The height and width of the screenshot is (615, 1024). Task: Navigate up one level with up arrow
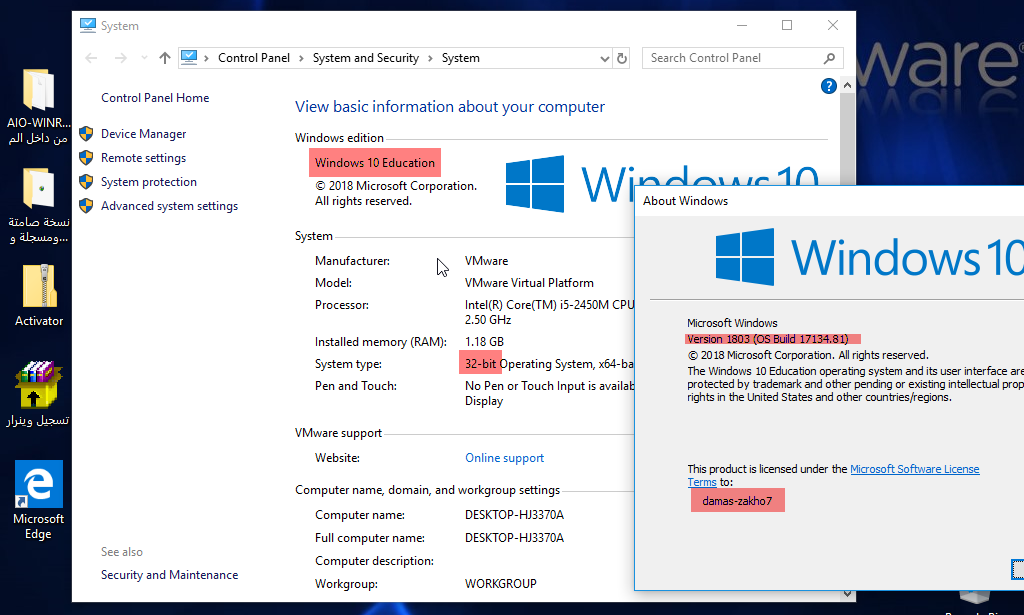(x=165, y=58)
